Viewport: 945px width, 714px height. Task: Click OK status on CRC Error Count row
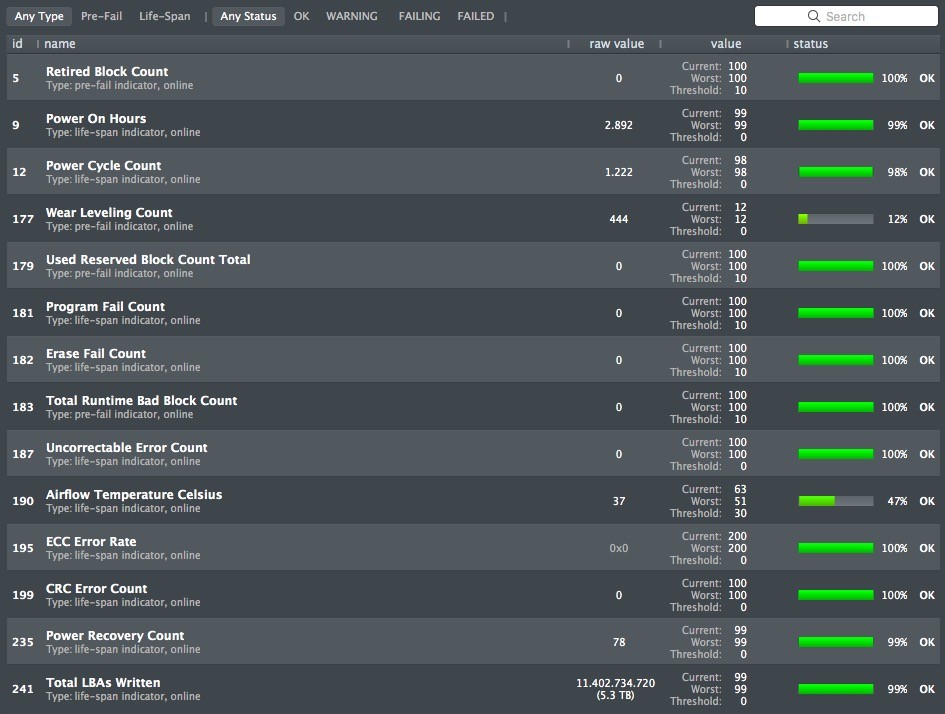coord(927,595)
